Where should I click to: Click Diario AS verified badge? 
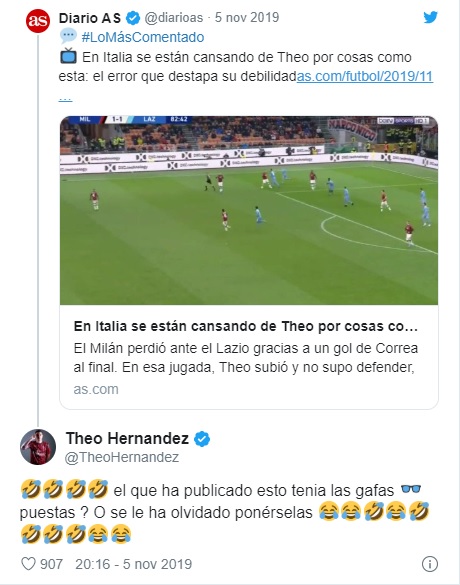(x=133, y=18)
